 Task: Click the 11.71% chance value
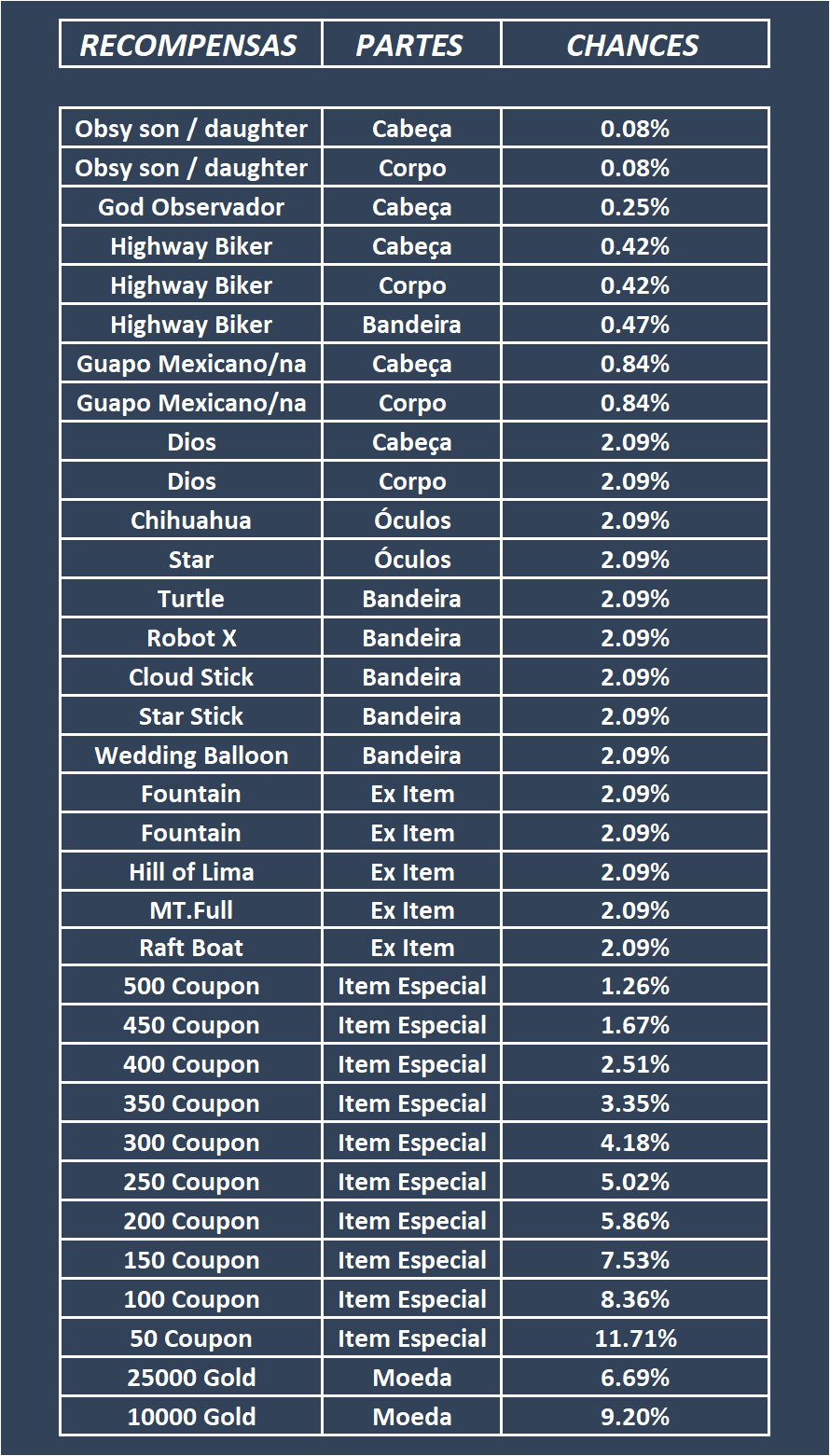pos(634,1338)
